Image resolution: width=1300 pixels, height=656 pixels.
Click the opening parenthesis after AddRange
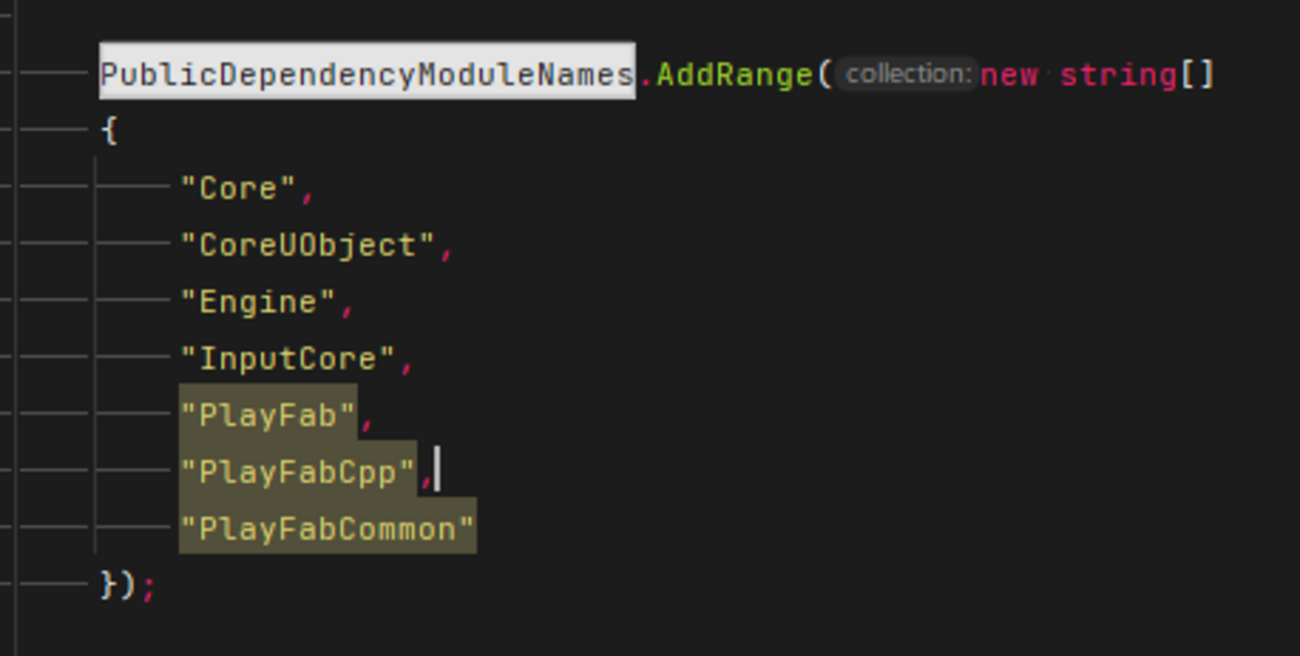823,75
